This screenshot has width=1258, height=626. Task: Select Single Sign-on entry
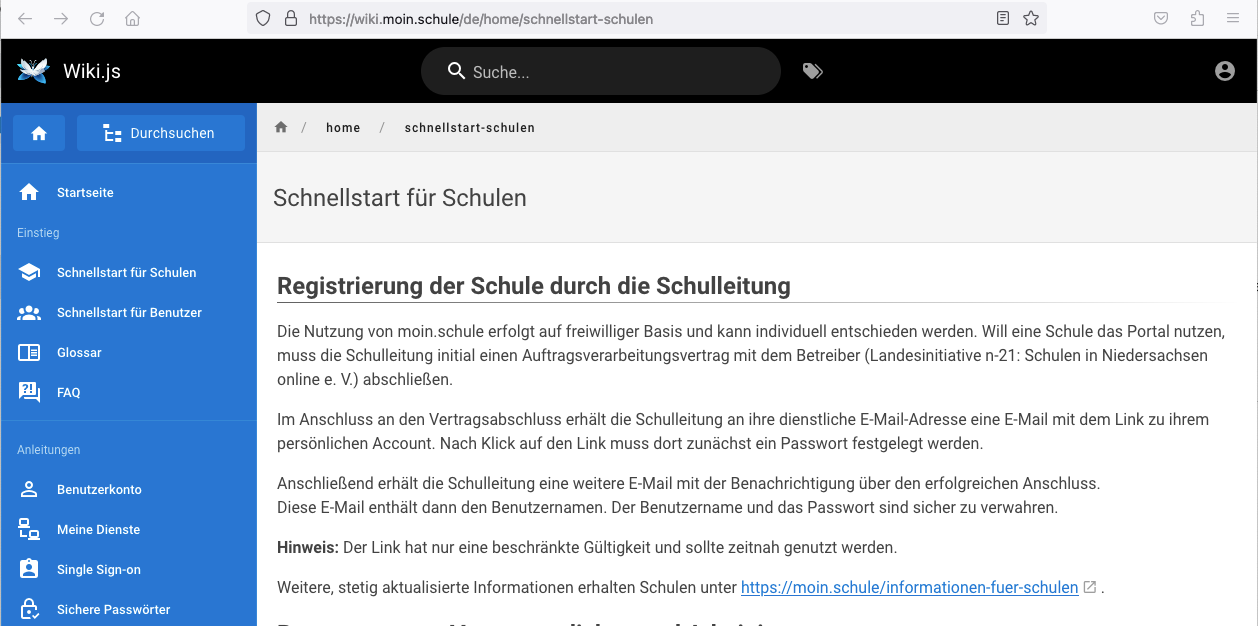click(x=98, y=569)
